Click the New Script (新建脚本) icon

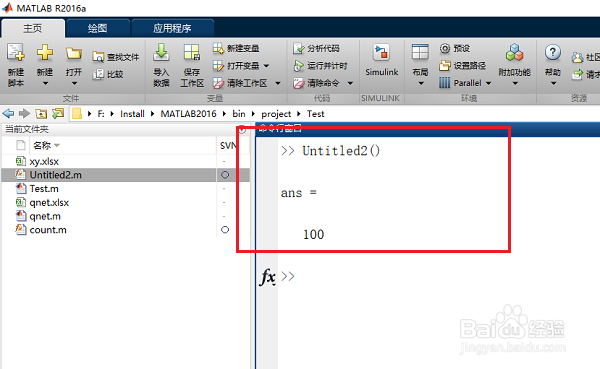[16, 52]
